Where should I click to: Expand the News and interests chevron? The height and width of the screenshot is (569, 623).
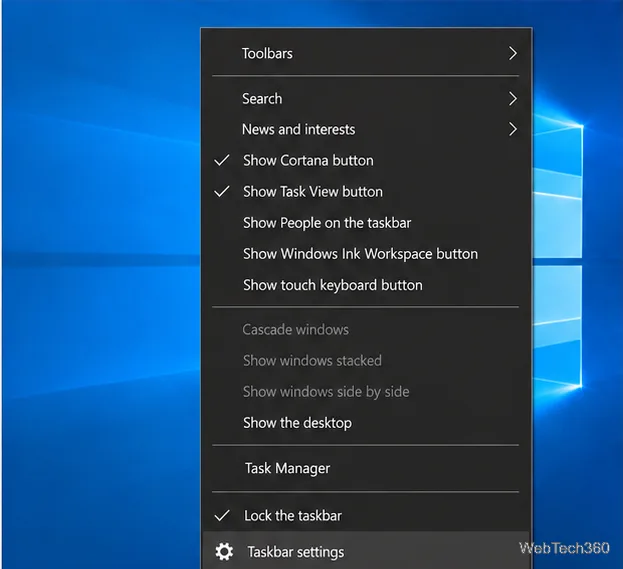[x=513, y=129]
